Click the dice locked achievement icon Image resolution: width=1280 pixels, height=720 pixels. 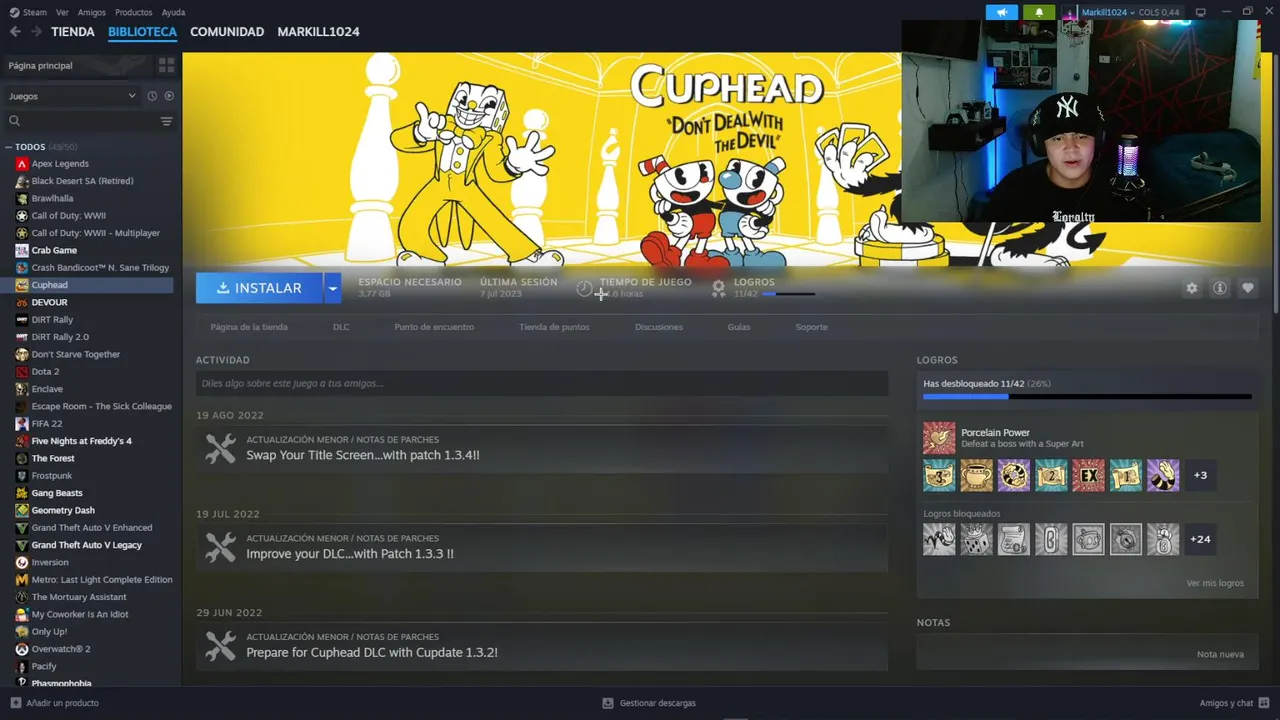tap(976, 539)
